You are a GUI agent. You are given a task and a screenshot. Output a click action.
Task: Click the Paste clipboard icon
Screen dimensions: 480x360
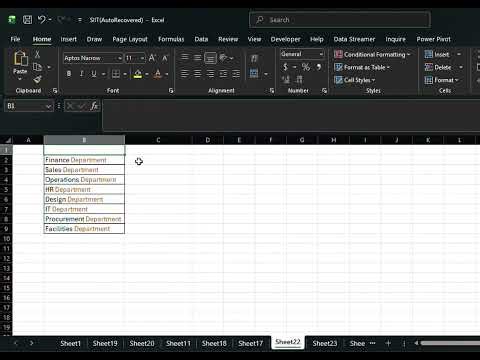tap(20, 58)
